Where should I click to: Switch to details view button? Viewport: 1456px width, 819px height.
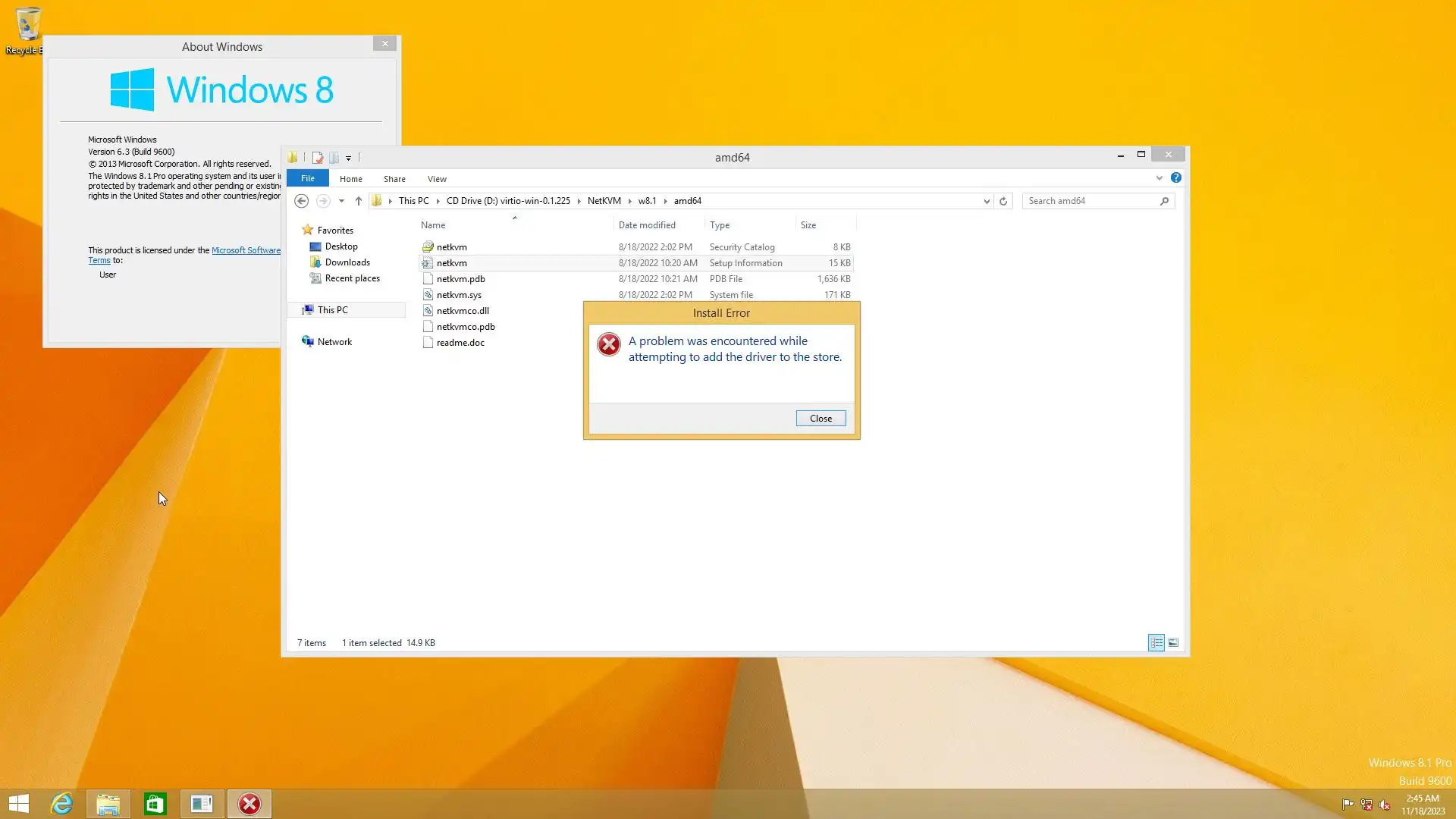pyautogui.click(x=1156, y=643)
